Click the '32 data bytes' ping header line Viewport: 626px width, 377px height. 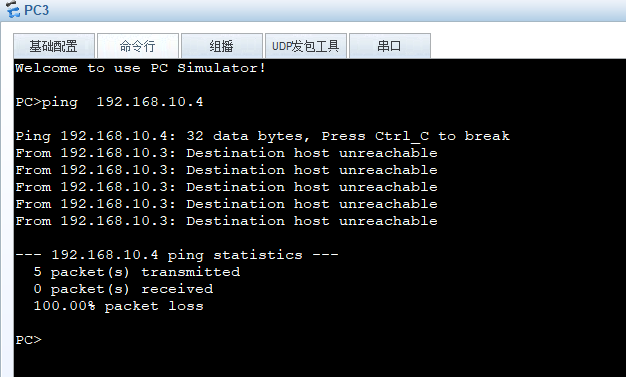[x=263, y=136]
